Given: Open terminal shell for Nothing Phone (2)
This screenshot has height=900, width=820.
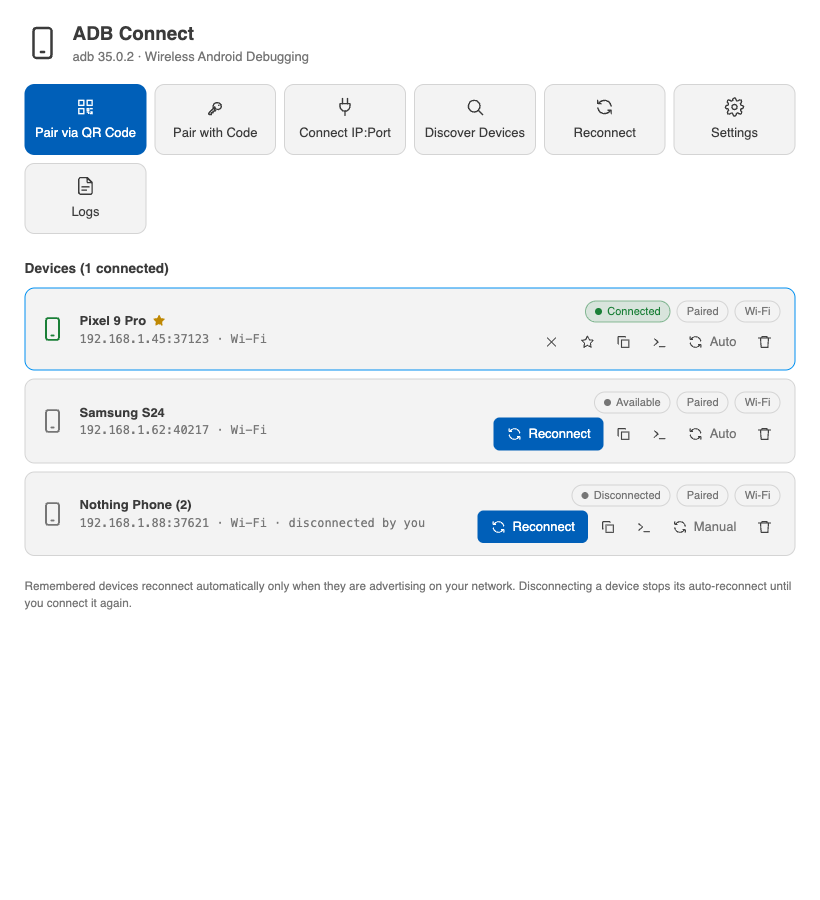Looking at the screenshot, I should coord(644,527).
